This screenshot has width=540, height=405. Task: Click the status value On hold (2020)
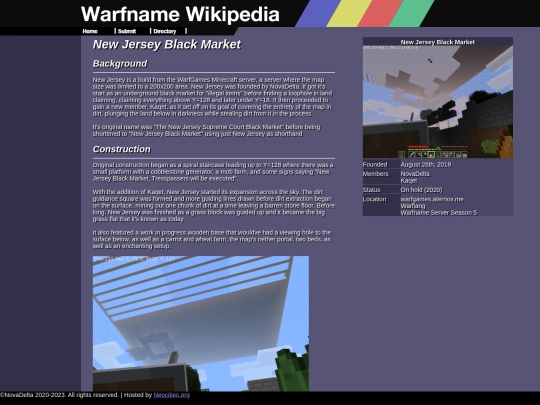point(421,190)
